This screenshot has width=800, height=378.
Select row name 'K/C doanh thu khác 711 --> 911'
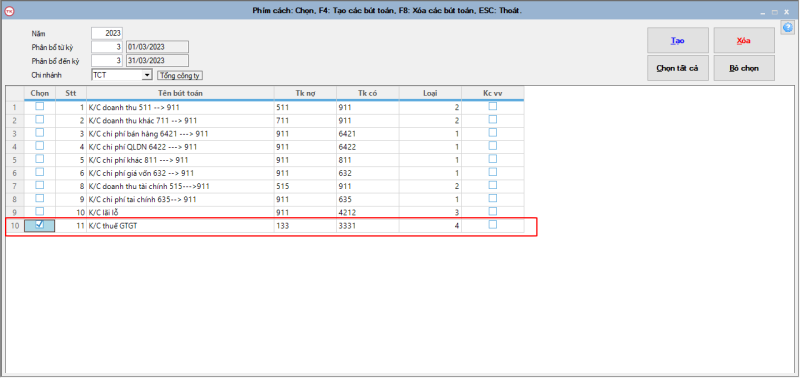(x=143, y=121)
